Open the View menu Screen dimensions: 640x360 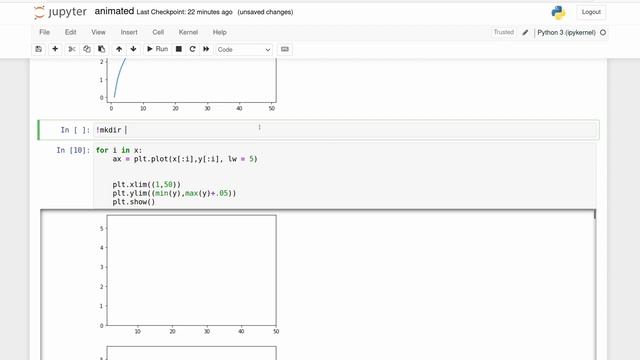point(98,32)
